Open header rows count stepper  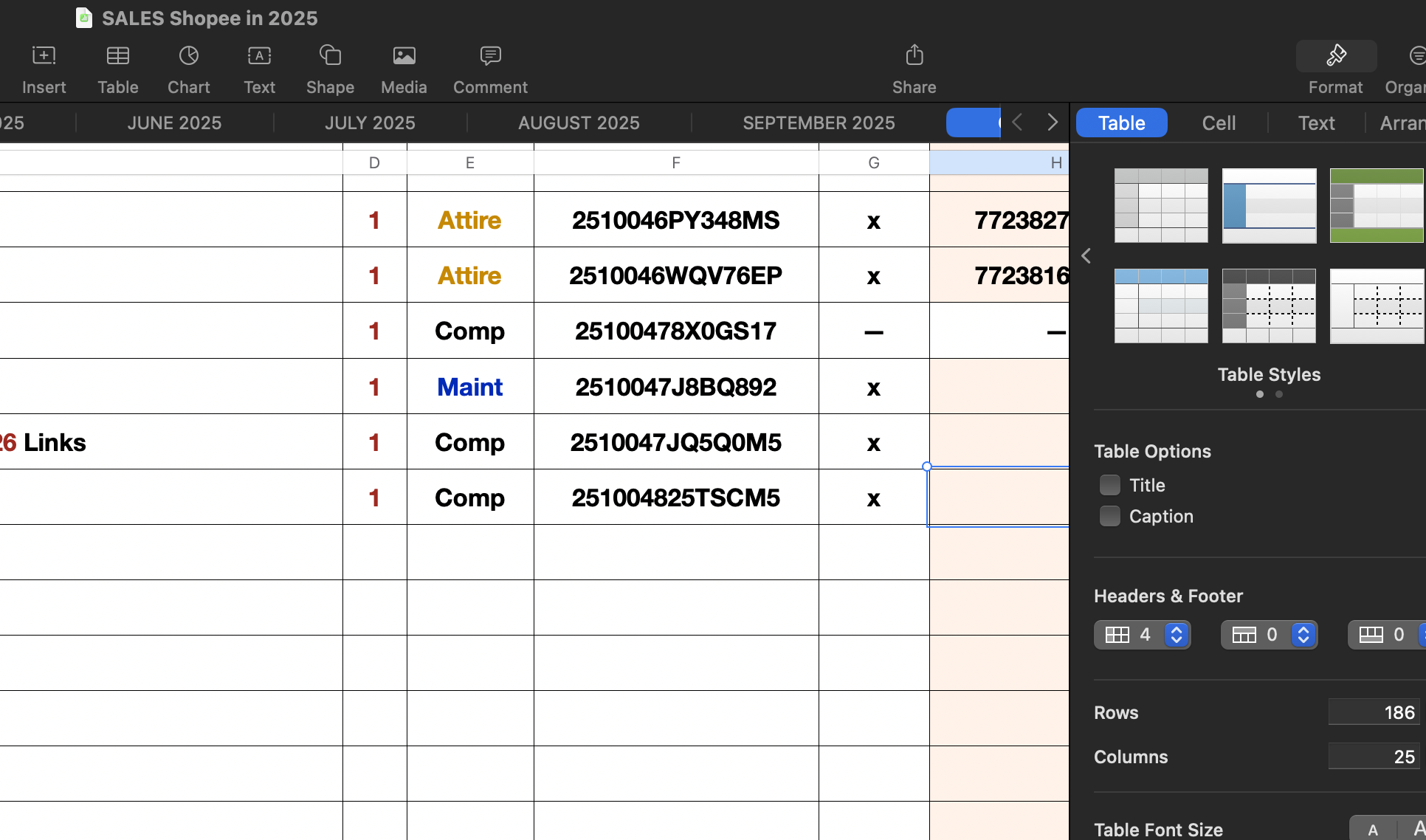[1303, 635]
